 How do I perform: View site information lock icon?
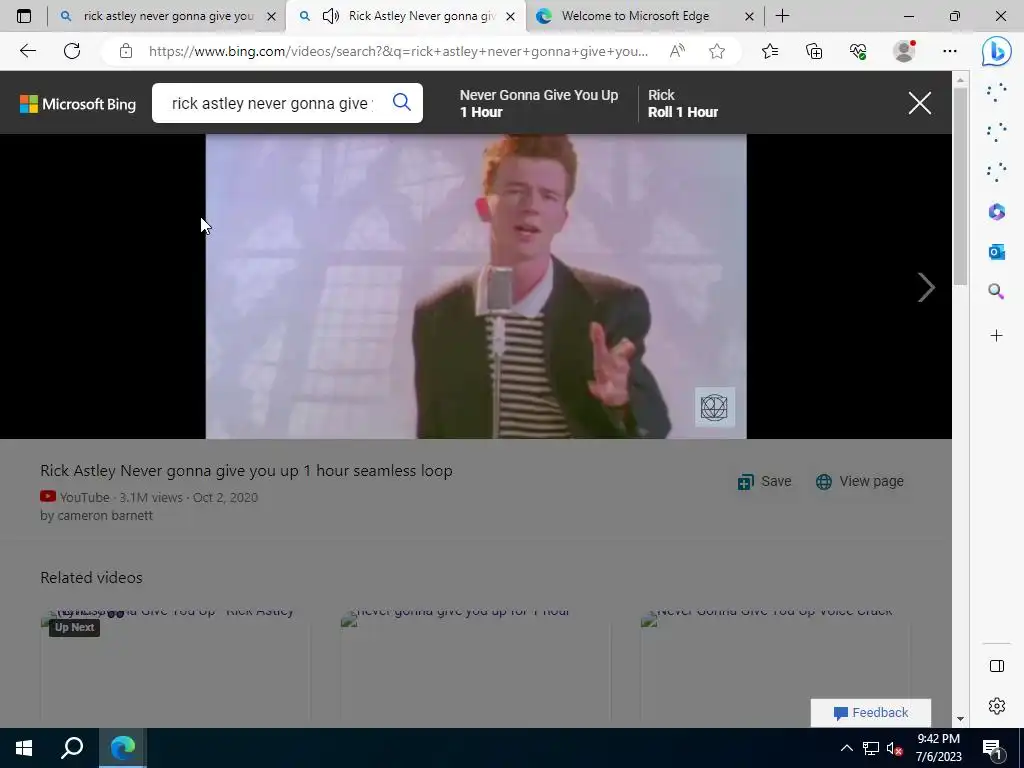coord(126,51)
